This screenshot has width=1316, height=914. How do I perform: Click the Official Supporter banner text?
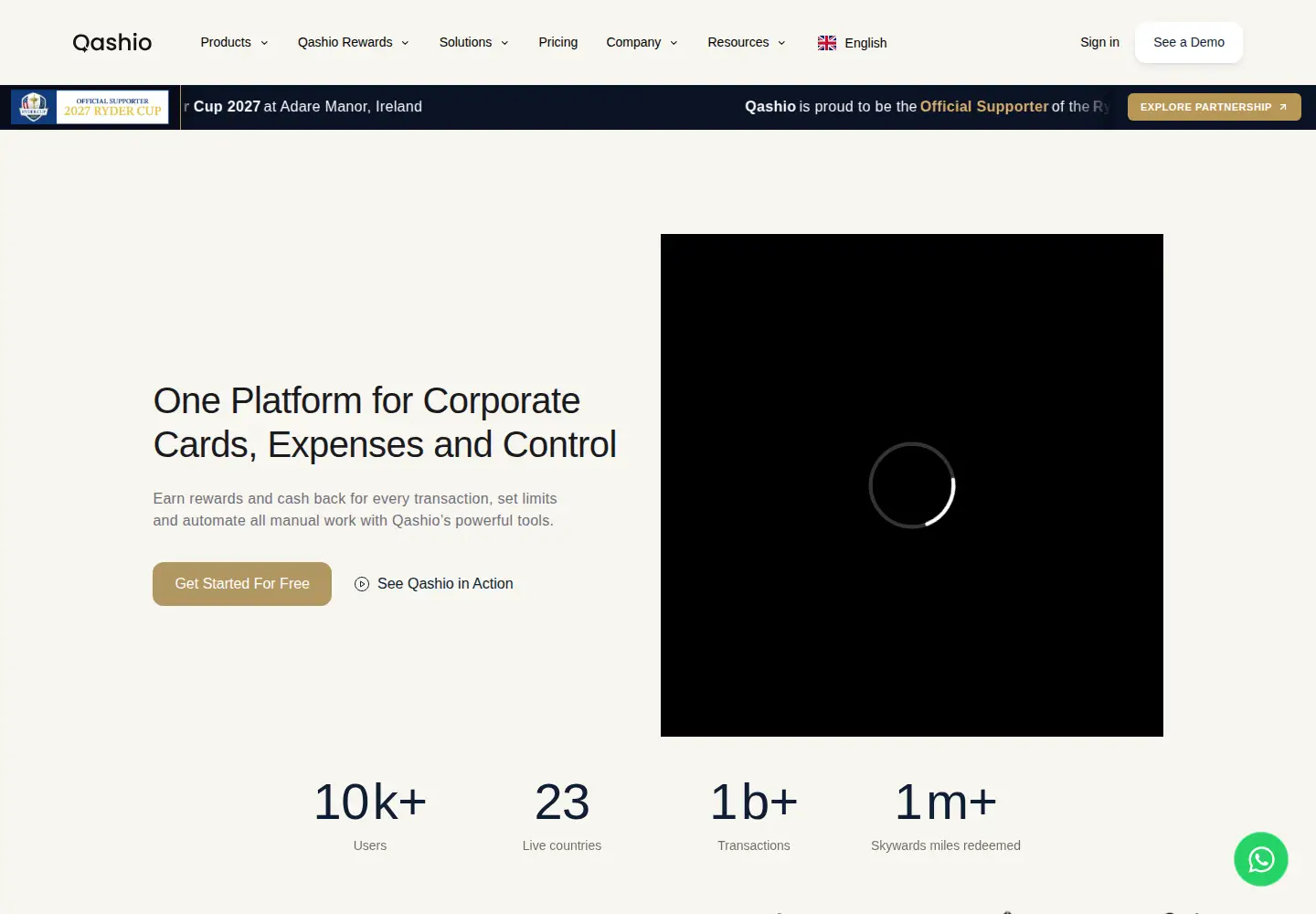(984, 107)
